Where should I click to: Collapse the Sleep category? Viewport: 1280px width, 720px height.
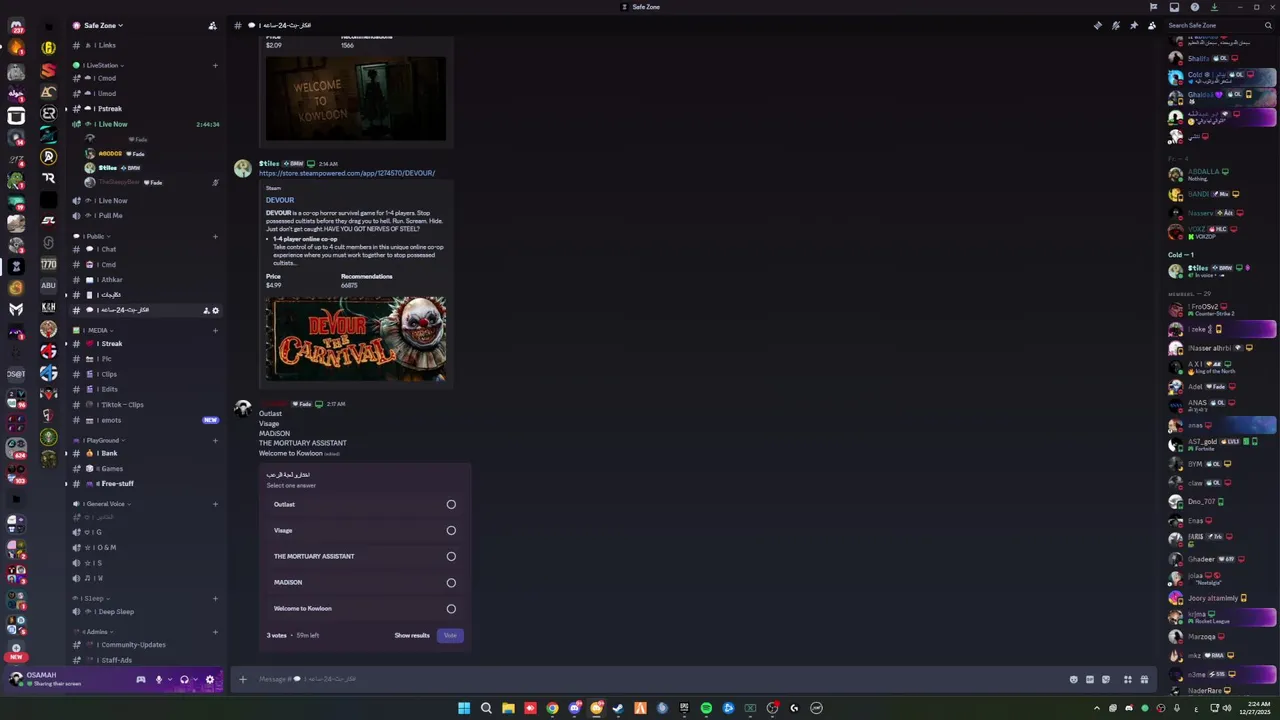[92, 598]
